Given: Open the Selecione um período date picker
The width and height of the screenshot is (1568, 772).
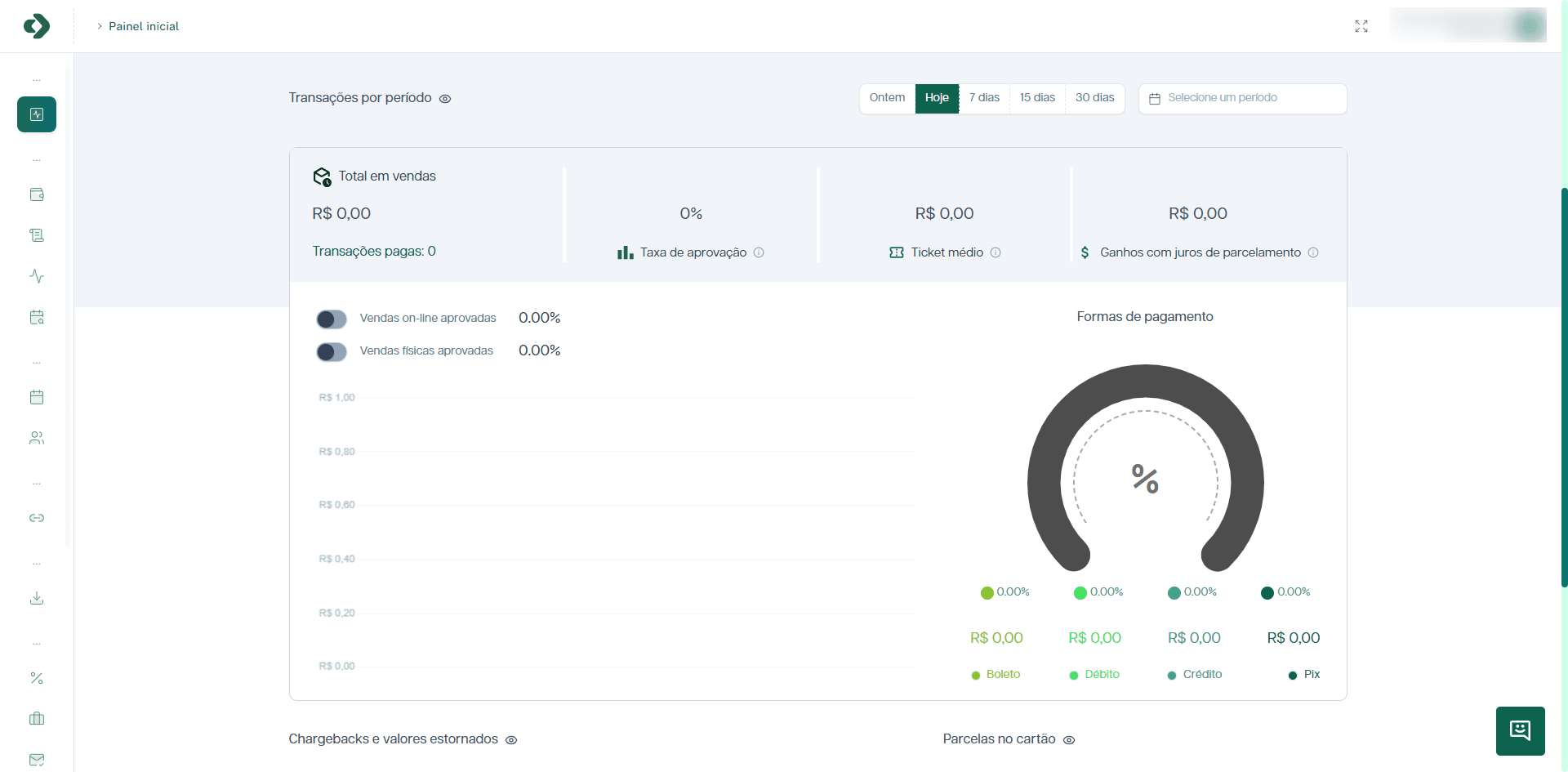Looking at the screenshot, I should point(1242,98).
